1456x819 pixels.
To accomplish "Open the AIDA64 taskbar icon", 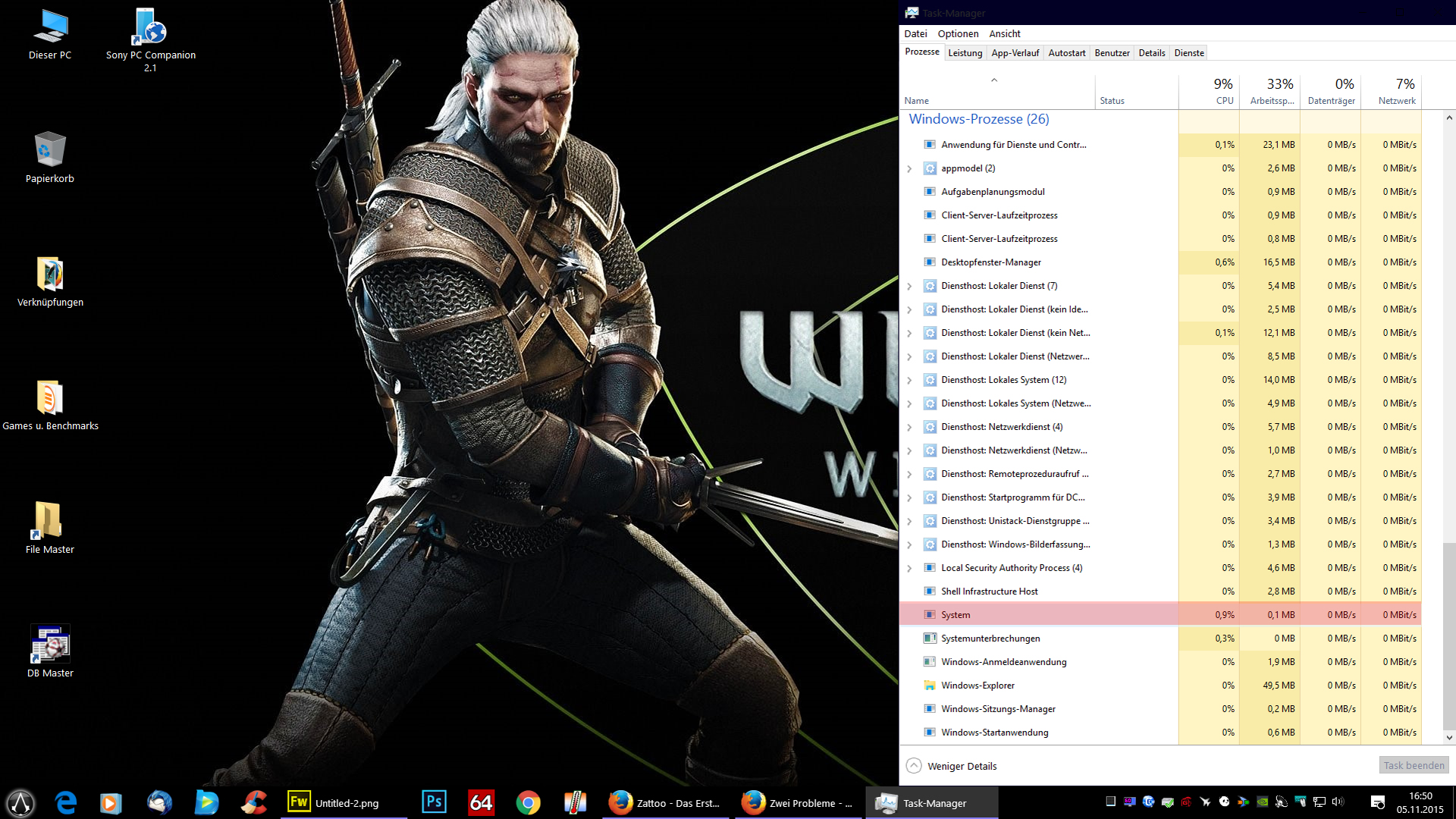I will click(482, 802).
